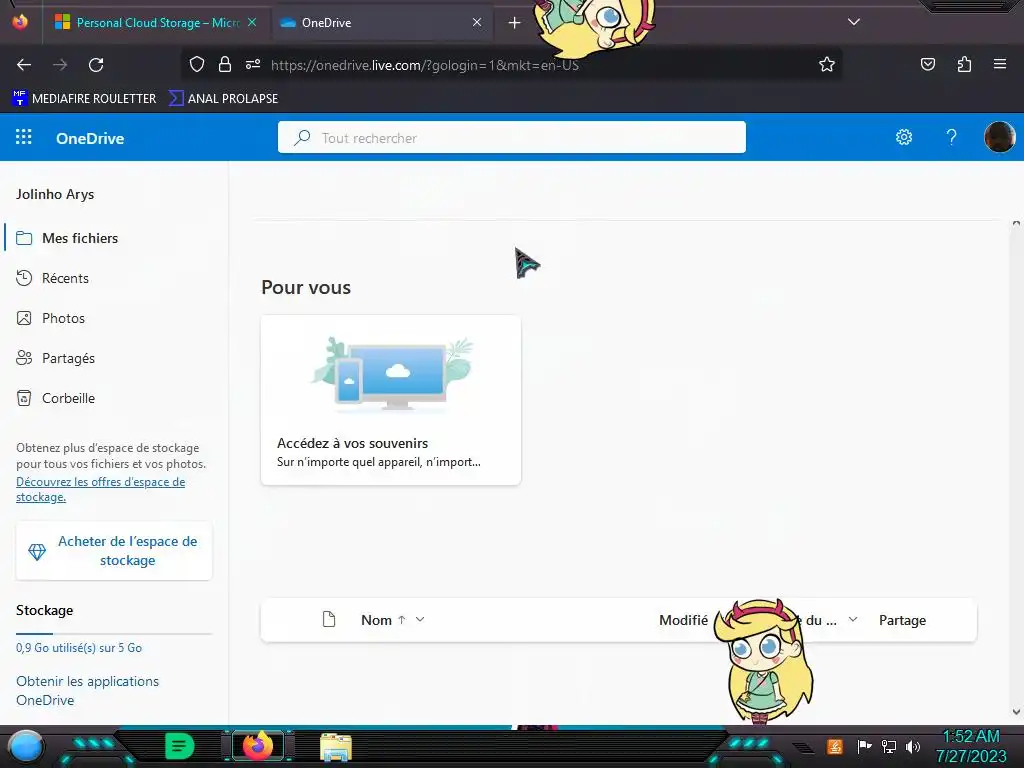Open the Accédez à vos souvenirs card
The height and width of the screenshot is (768, 1024).
tap(391, 400)
